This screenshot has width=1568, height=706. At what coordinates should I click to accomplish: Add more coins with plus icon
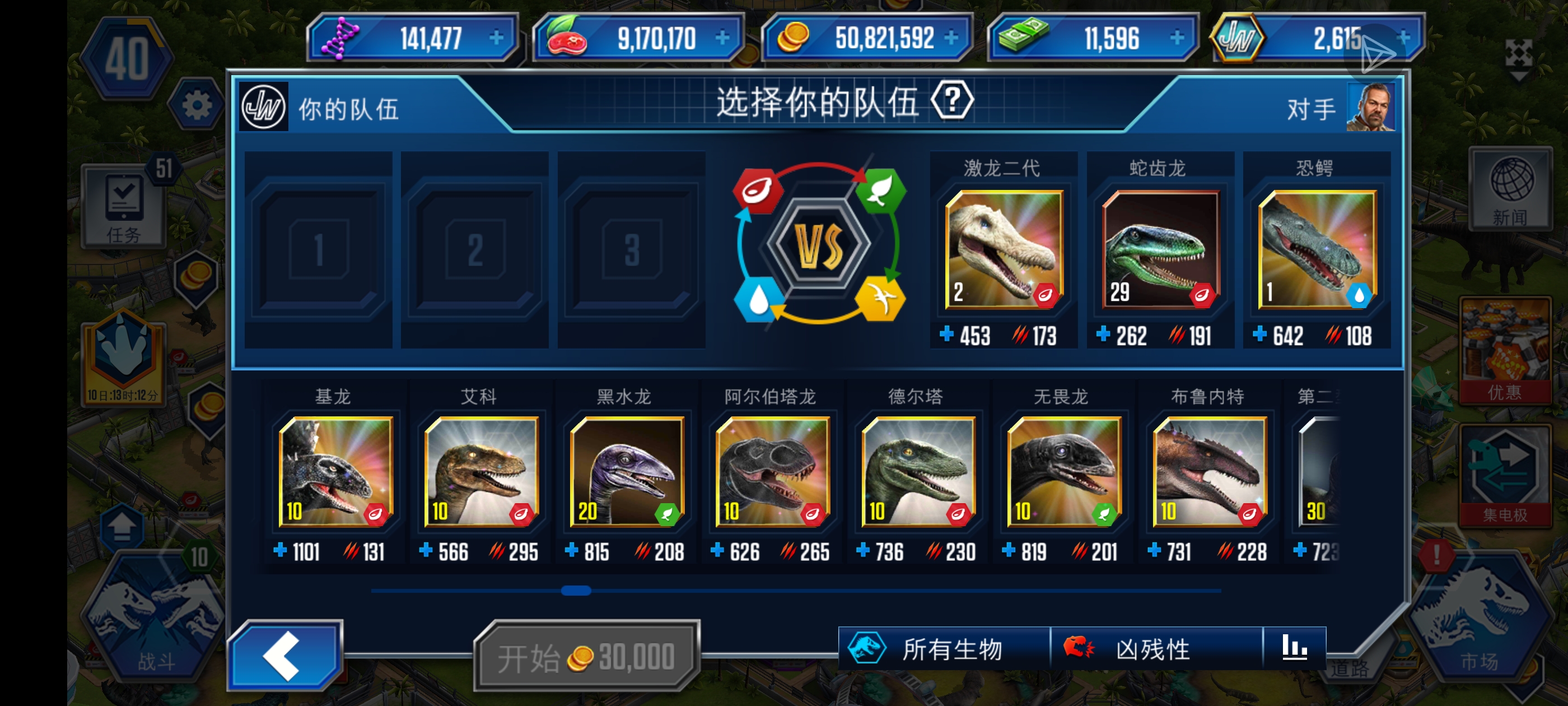point(951,38)
